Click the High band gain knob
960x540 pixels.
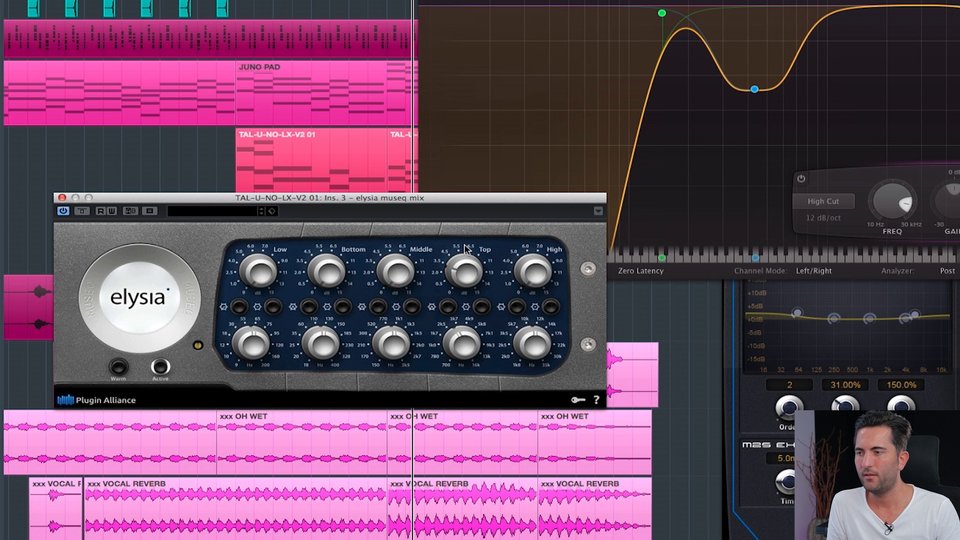[x=533, y=271]
